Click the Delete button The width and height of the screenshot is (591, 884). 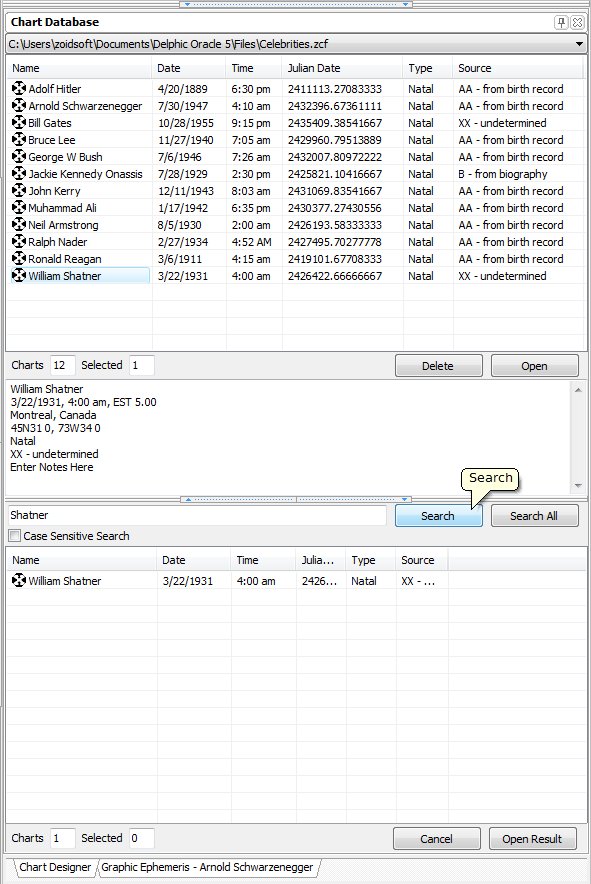pyautogui.click(x=438, y=366)
